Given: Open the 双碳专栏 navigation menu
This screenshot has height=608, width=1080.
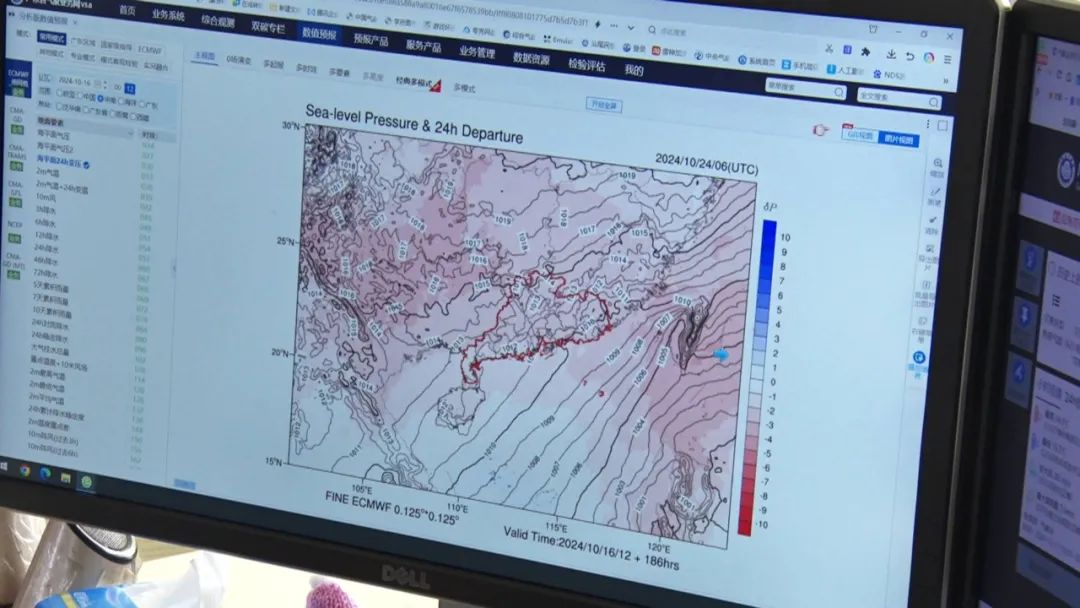Looking at the screenshot, I should click(268, 27).
